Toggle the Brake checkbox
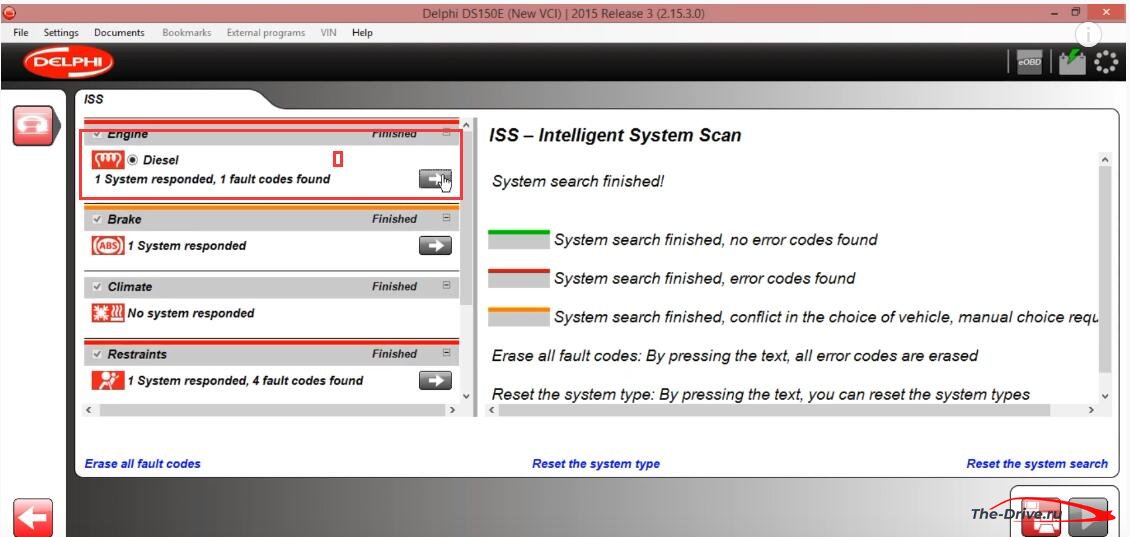The height and width of the screenshot is (537, 1130). coord(97,219)
